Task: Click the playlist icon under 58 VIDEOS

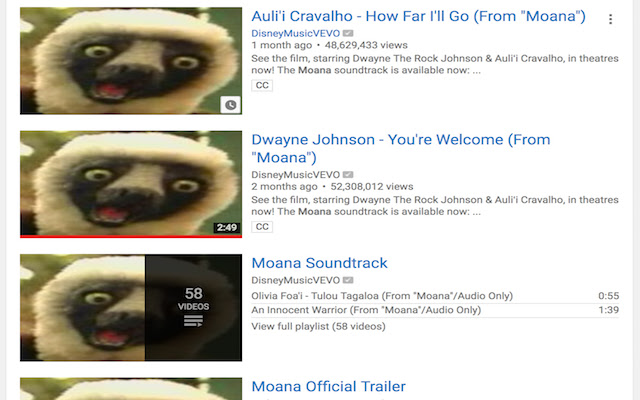Action: pyautogui.click(x=193, y=321)
